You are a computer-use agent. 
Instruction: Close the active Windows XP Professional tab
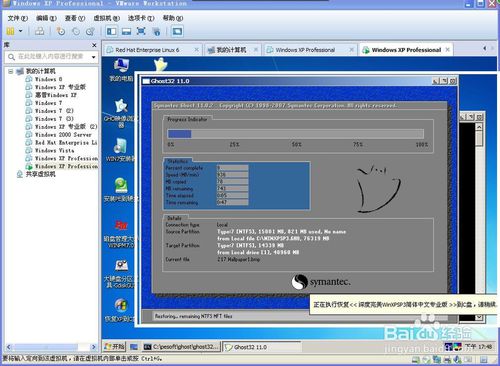448,50
